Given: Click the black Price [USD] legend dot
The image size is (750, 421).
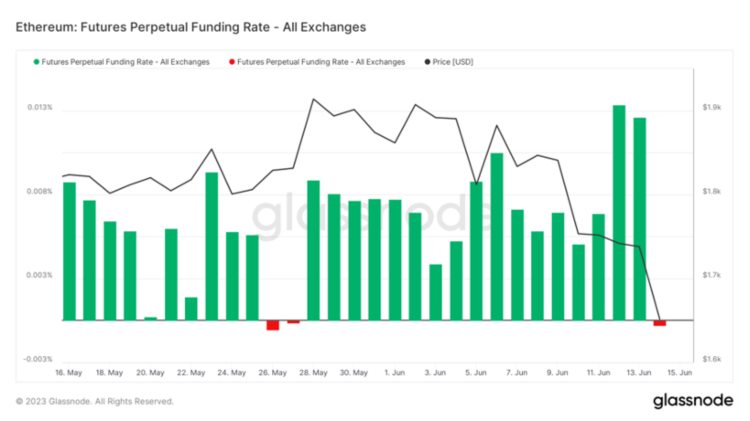Looking at the screenshot, I should click(428, 62).
